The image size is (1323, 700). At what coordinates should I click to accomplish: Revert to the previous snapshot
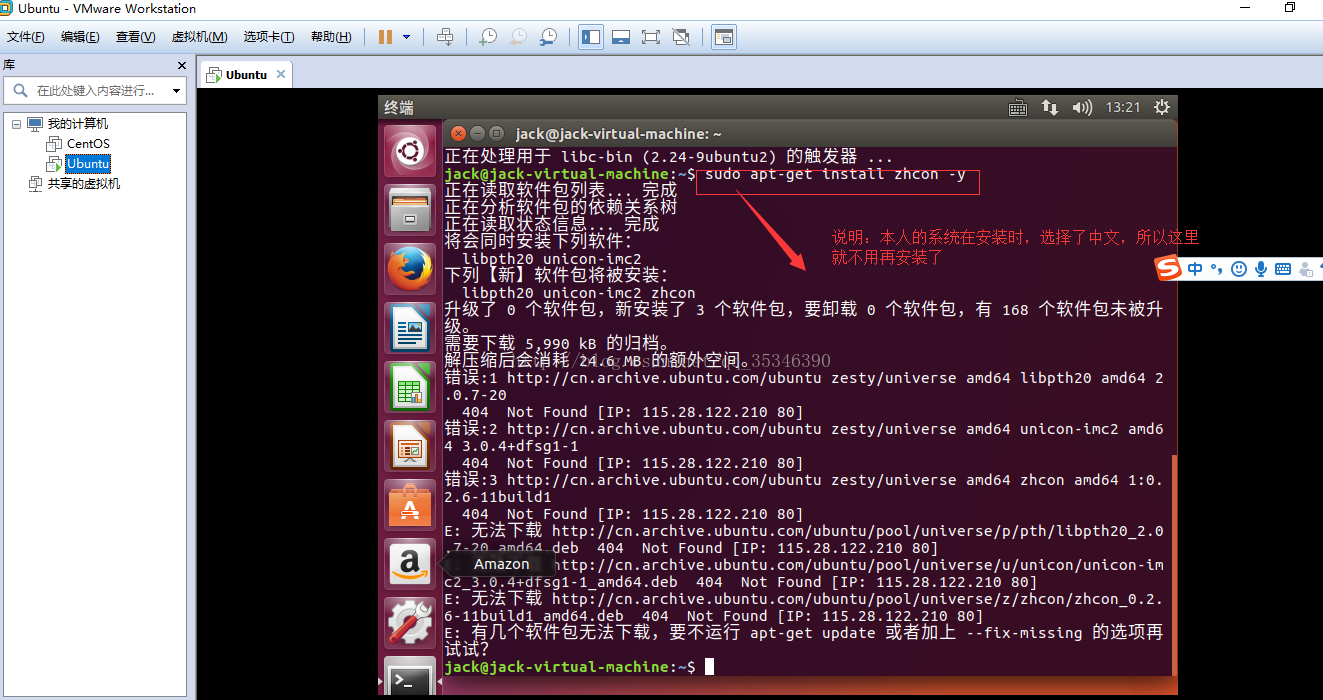click(518, 37)
